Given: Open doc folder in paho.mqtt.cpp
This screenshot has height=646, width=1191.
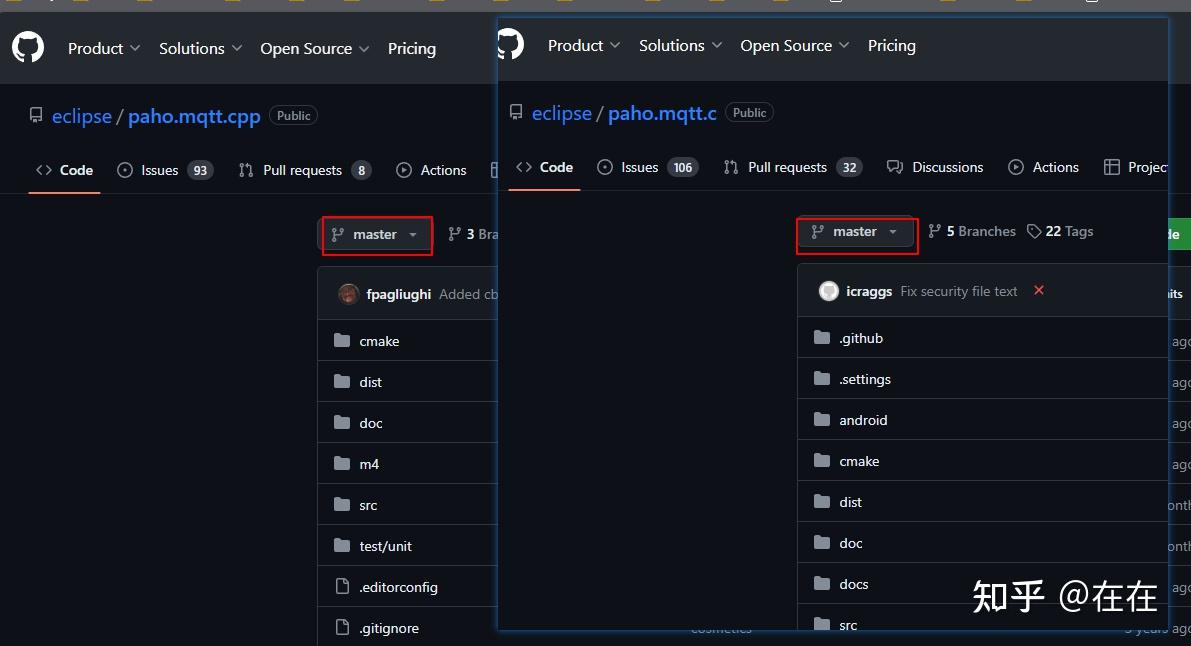Looking at the screenshot, I should [x=371, y=423].
